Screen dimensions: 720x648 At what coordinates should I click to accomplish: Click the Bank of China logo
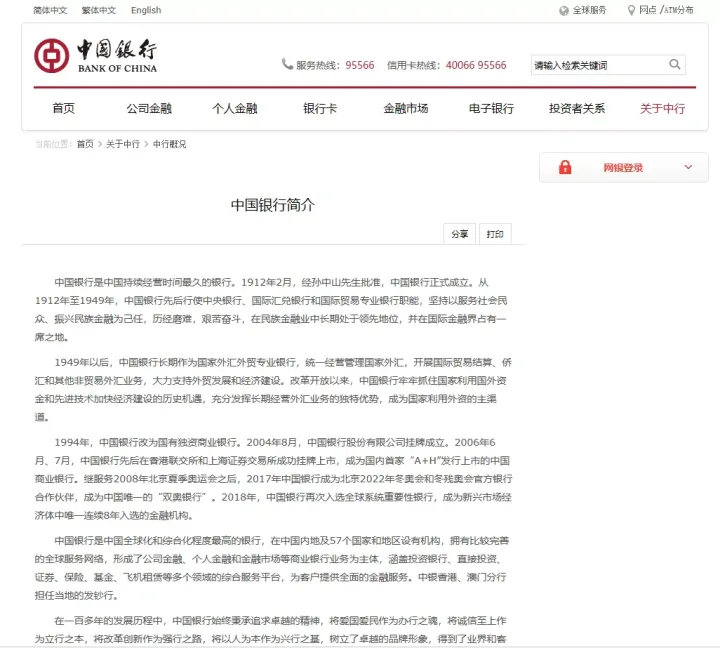[96, 56]
